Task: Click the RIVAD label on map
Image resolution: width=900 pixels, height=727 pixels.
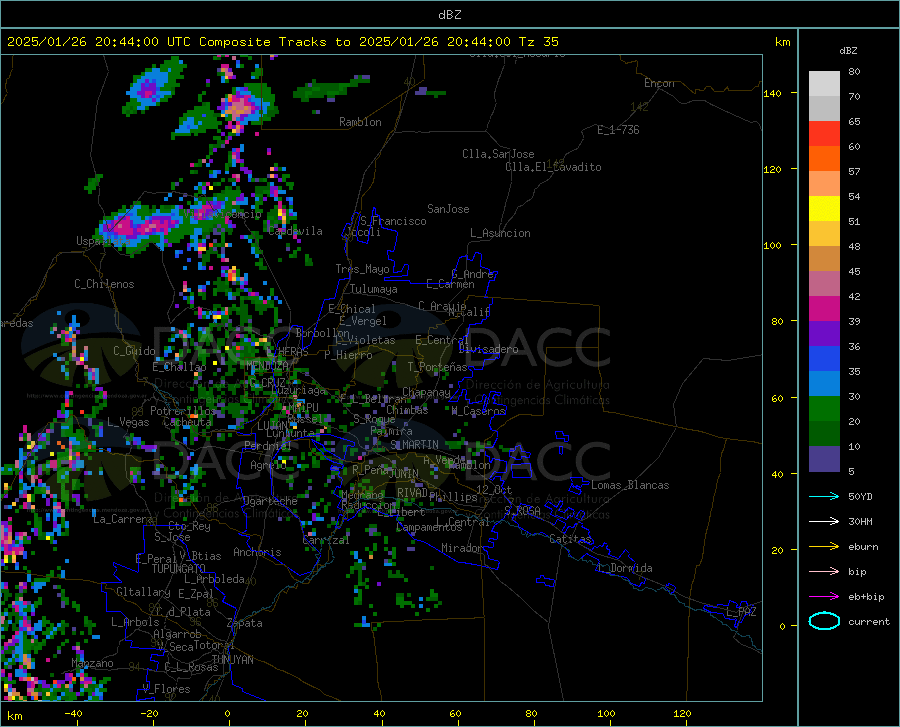Action: (x=413, y=492)
